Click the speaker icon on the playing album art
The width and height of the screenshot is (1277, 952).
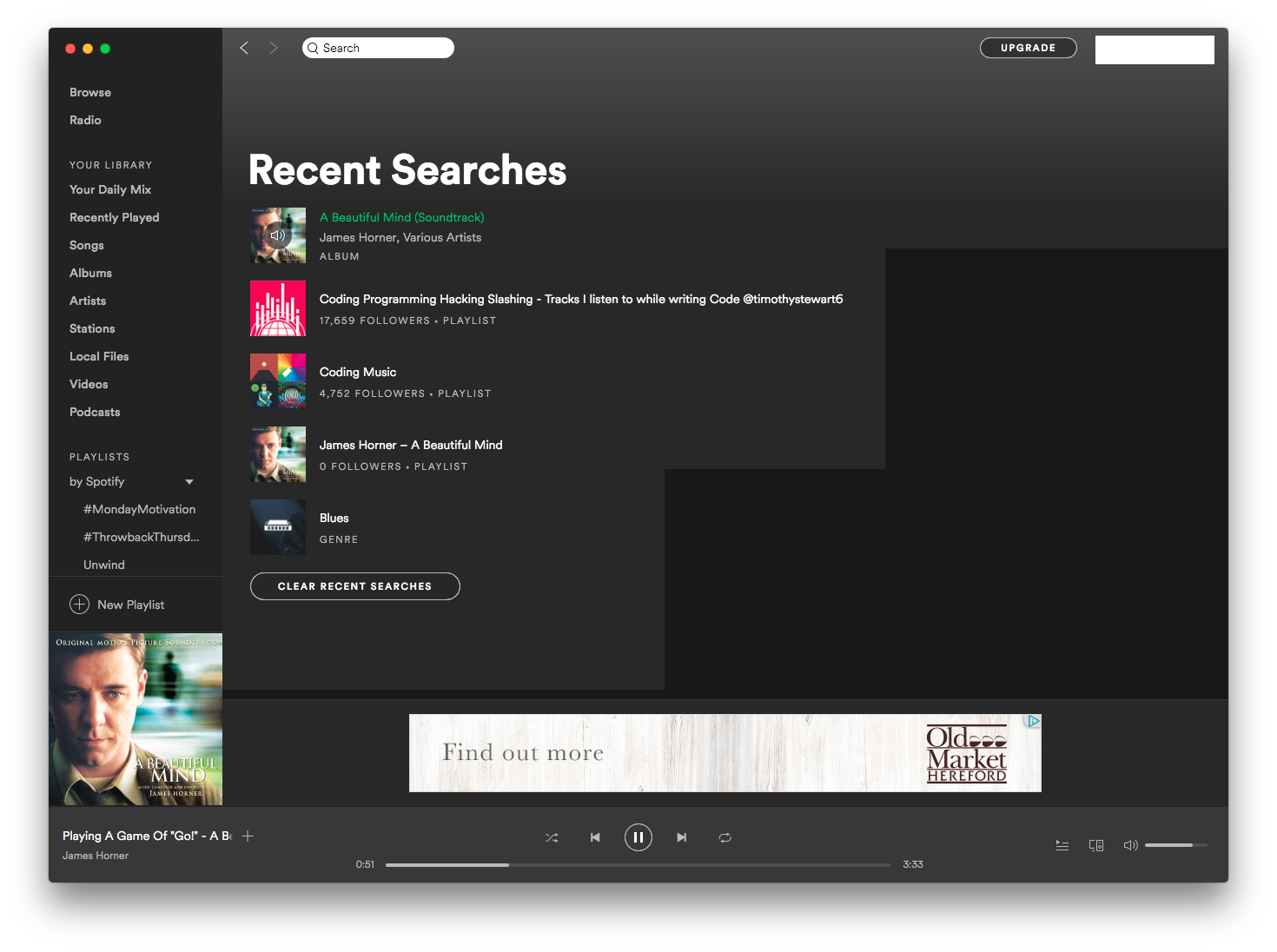pos(277,235)
